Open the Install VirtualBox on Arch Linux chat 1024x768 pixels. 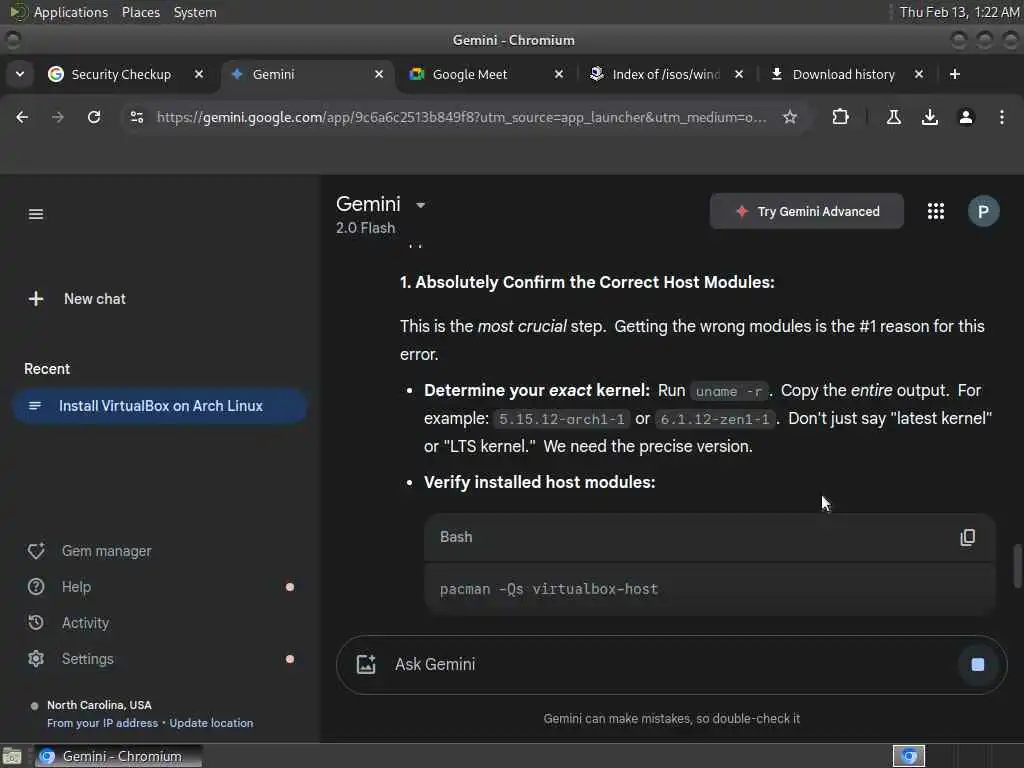coord(159,406)
